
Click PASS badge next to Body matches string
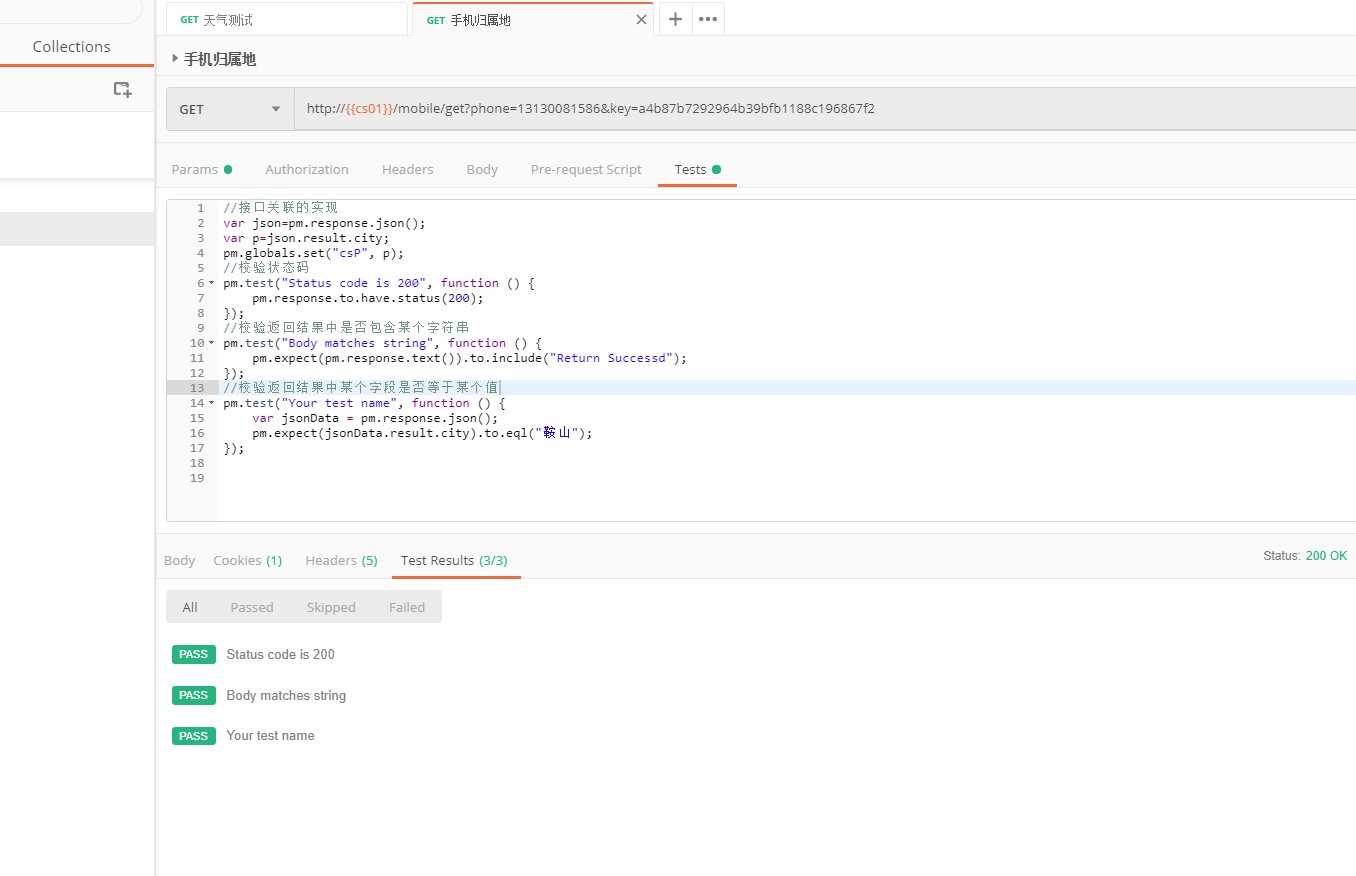pos(194,696)
